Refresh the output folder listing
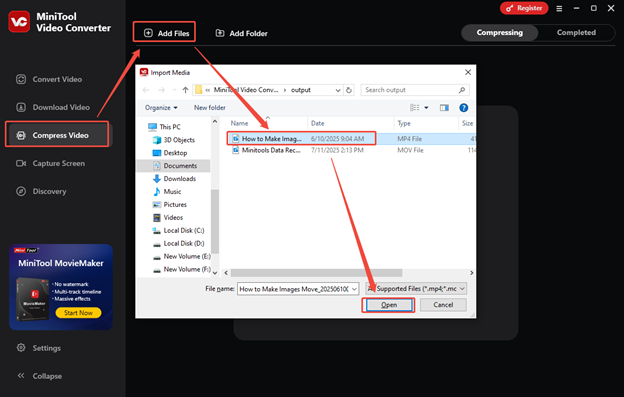The image size is (624, 397). tap(349, 90)
